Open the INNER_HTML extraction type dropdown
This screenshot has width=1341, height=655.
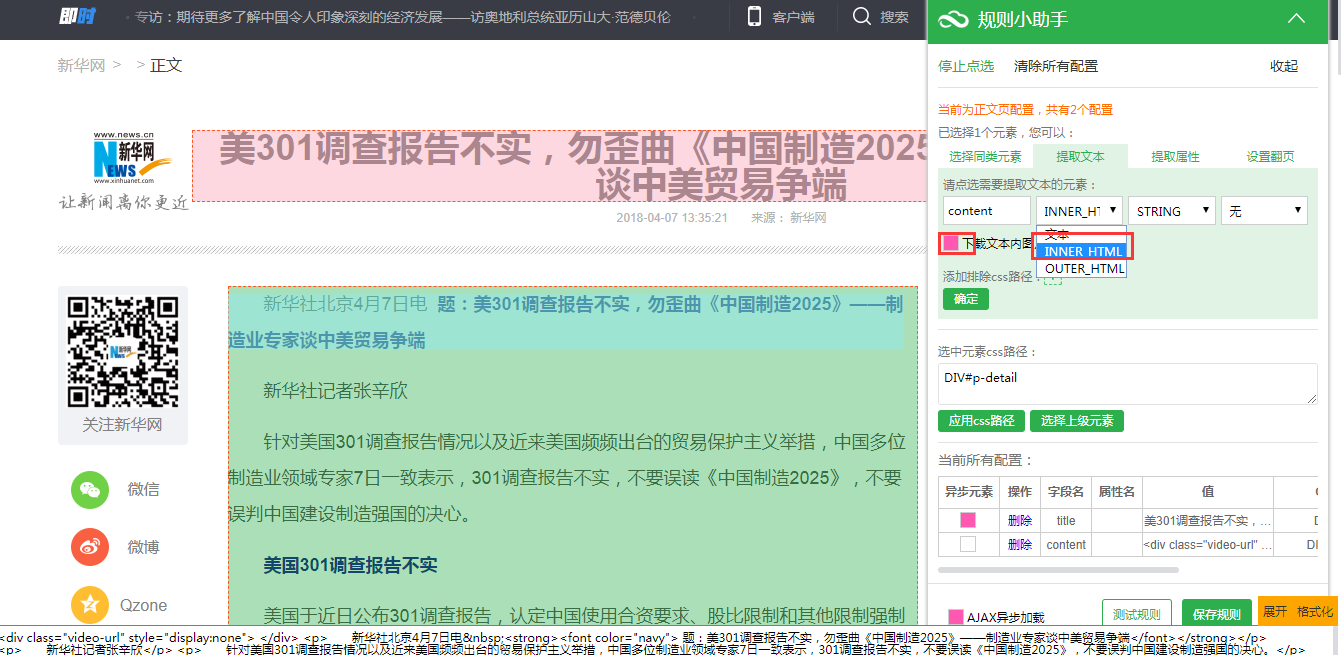(1079, 211)
